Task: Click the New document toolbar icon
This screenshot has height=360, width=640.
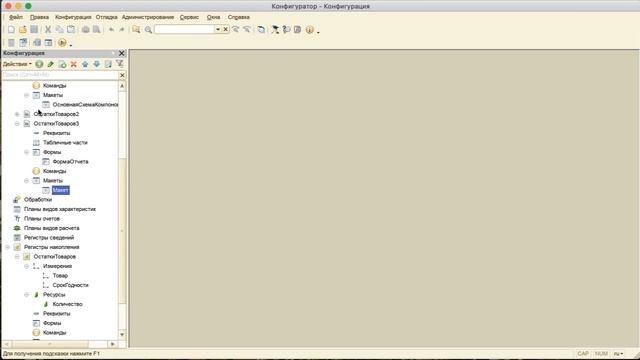Action: tap(11, 29)
